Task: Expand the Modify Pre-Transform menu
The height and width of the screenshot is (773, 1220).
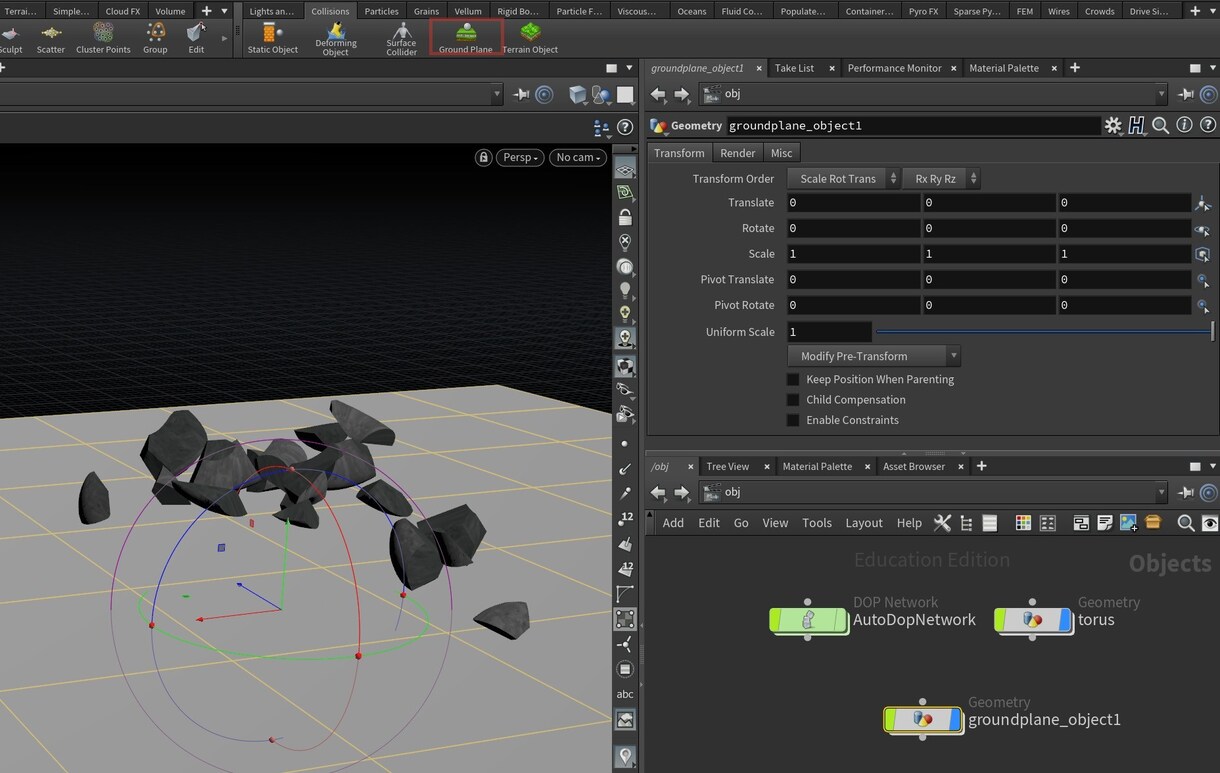Action: (874, 356)
